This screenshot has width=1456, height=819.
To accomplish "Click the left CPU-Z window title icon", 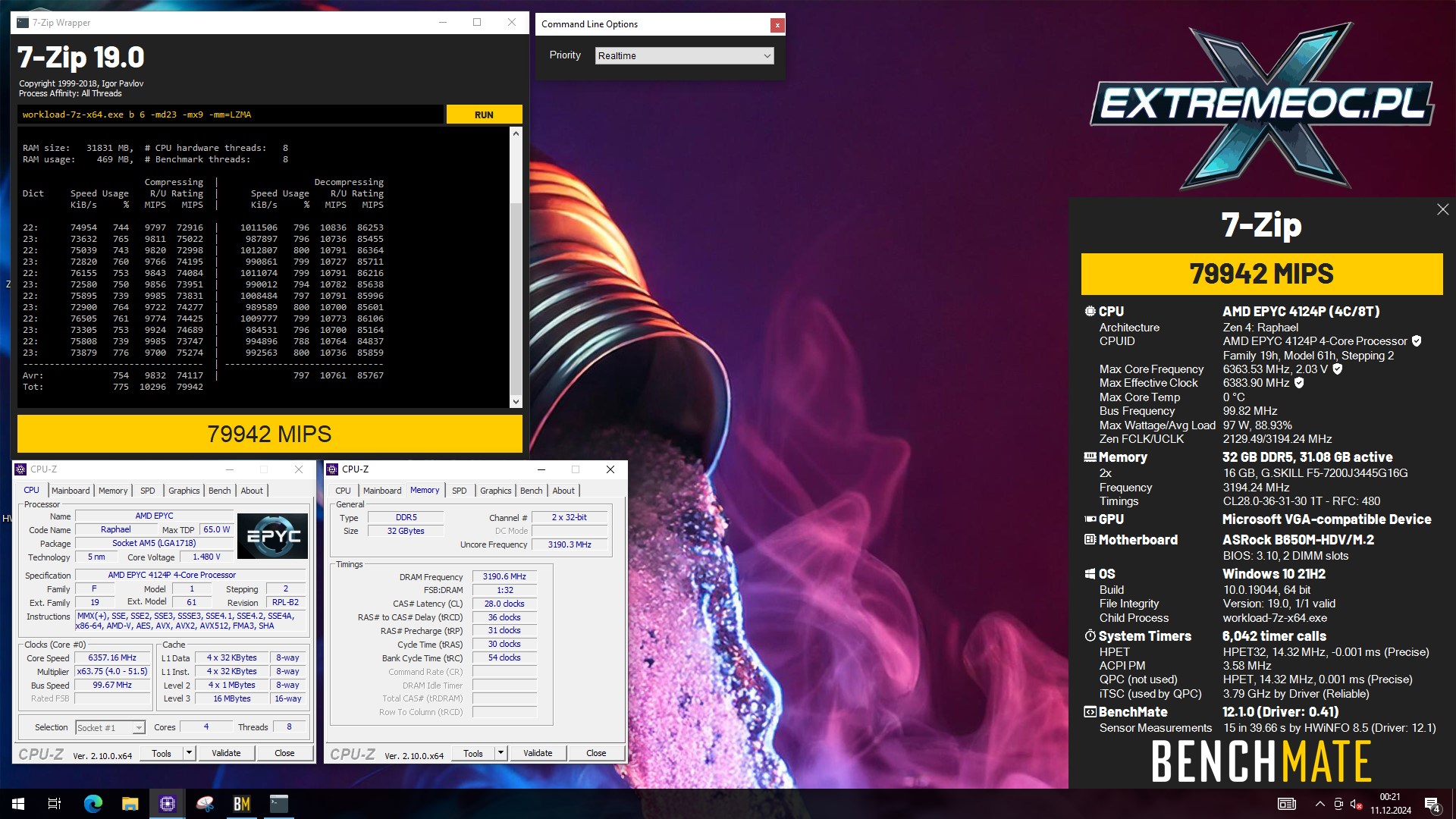I will click(x=21, y=469).
